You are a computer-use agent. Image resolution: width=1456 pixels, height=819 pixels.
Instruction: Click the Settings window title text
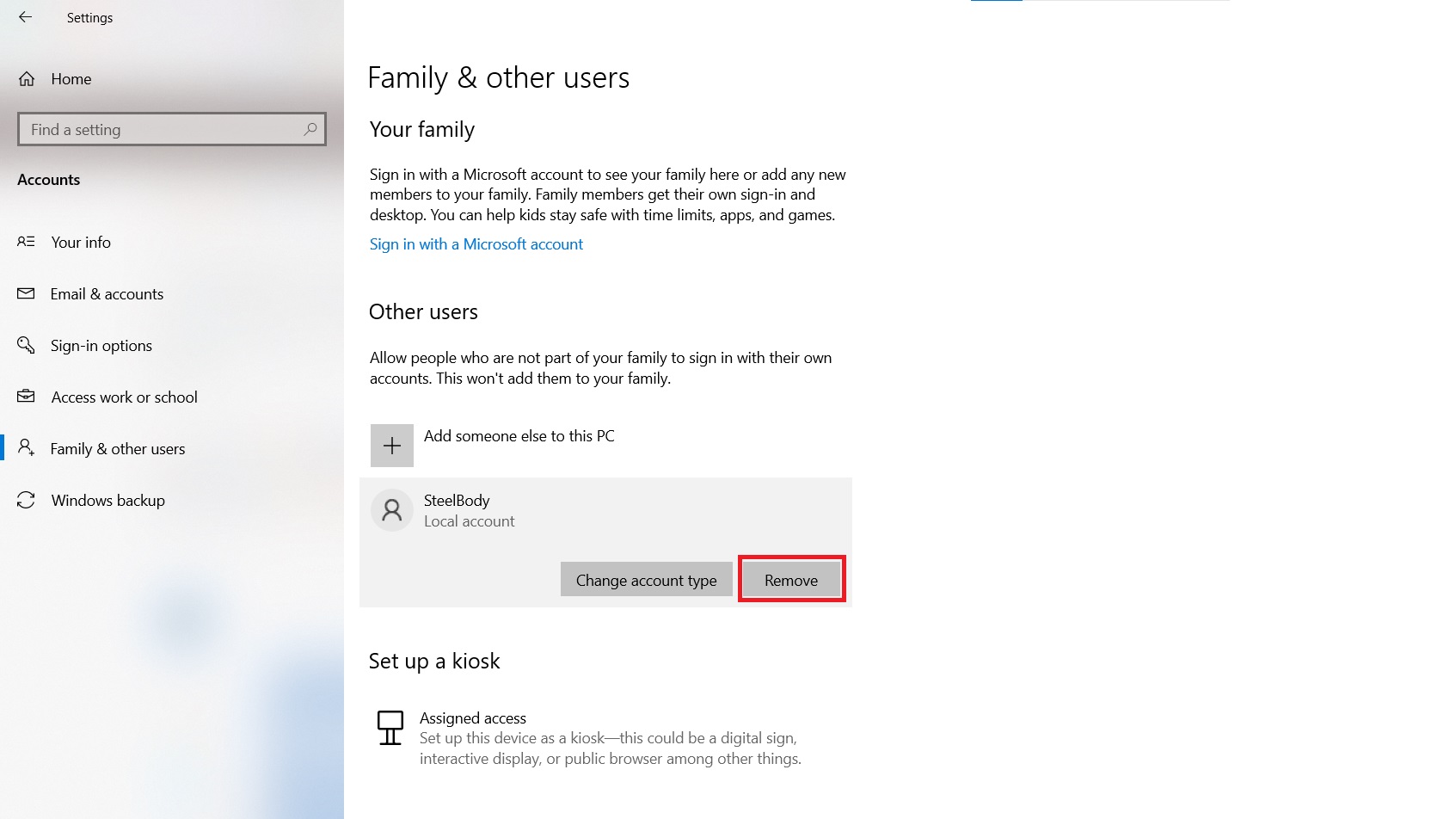[90, 18]
